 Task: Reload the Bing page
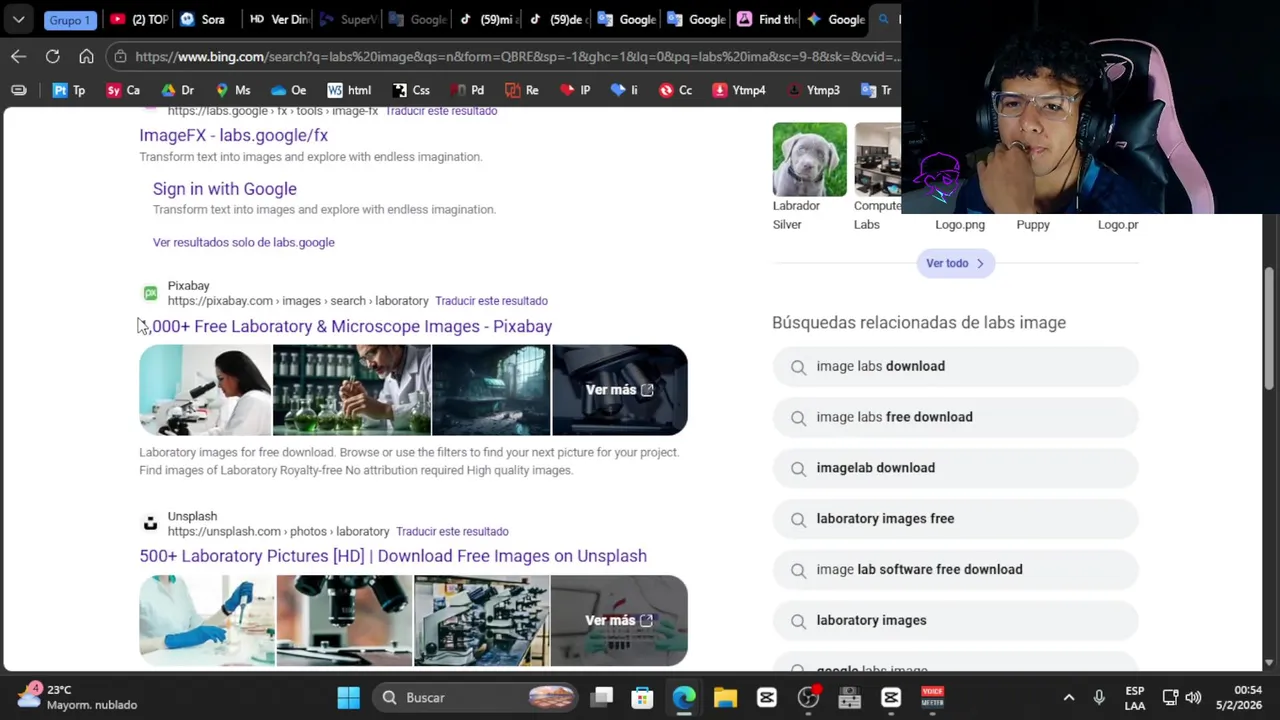(52, 57)
